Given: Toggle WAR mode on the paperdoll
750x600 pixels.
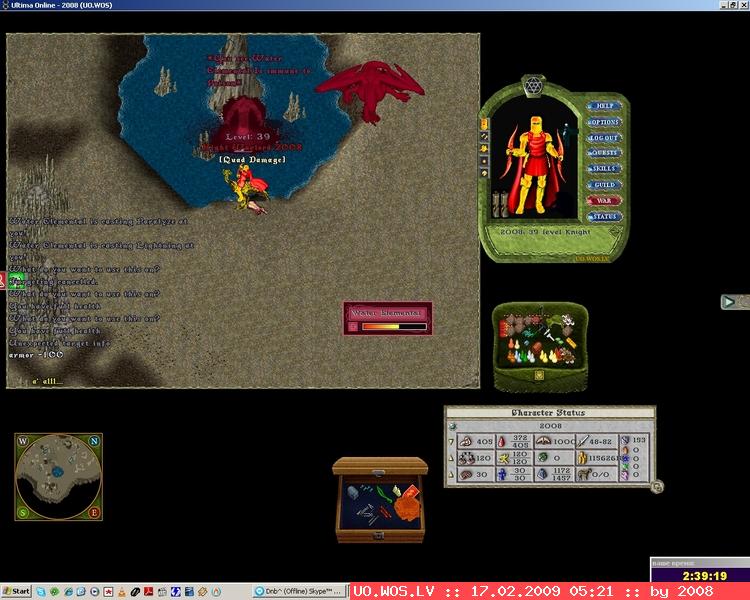Looking at the screenshot, I should pyautogui.click(x=605, y=200).
